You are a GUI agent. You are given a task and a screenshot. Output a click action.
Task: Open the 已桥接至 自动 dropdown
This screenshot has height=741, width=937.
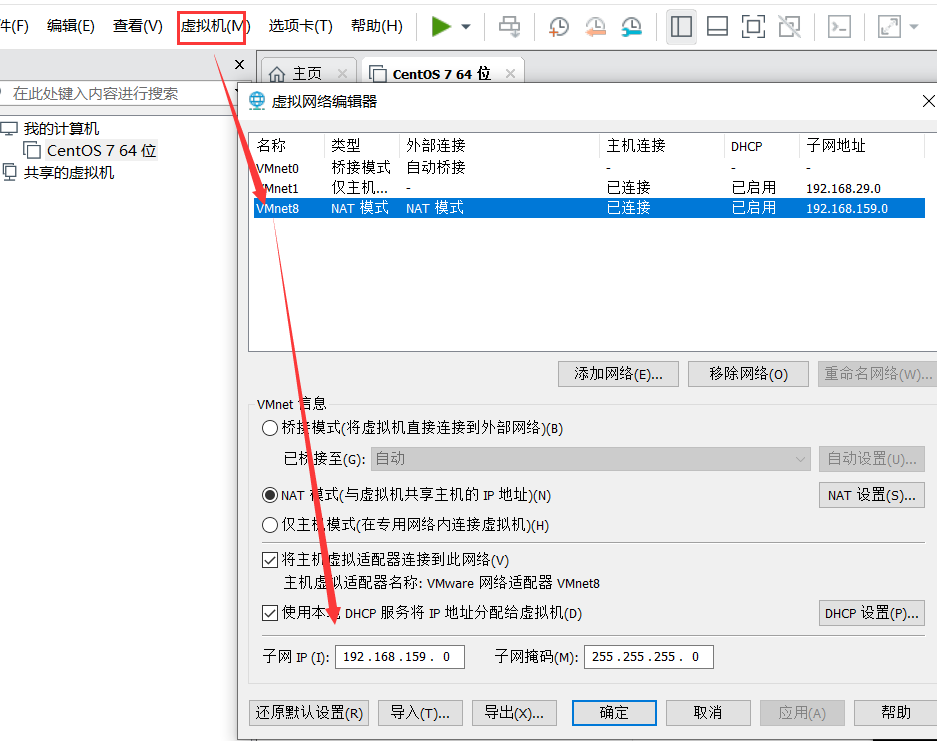pos(590,459)
